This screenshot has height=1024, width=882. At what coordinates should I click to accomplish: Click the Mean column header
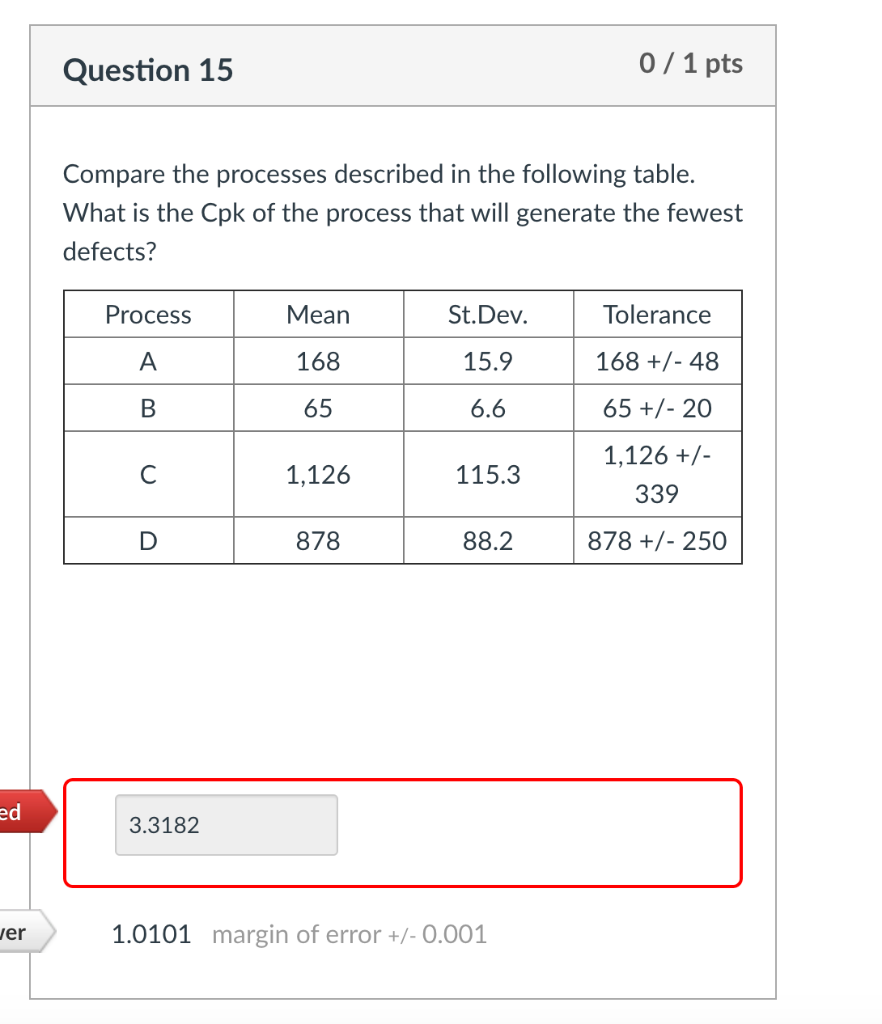tap(318, 314)
